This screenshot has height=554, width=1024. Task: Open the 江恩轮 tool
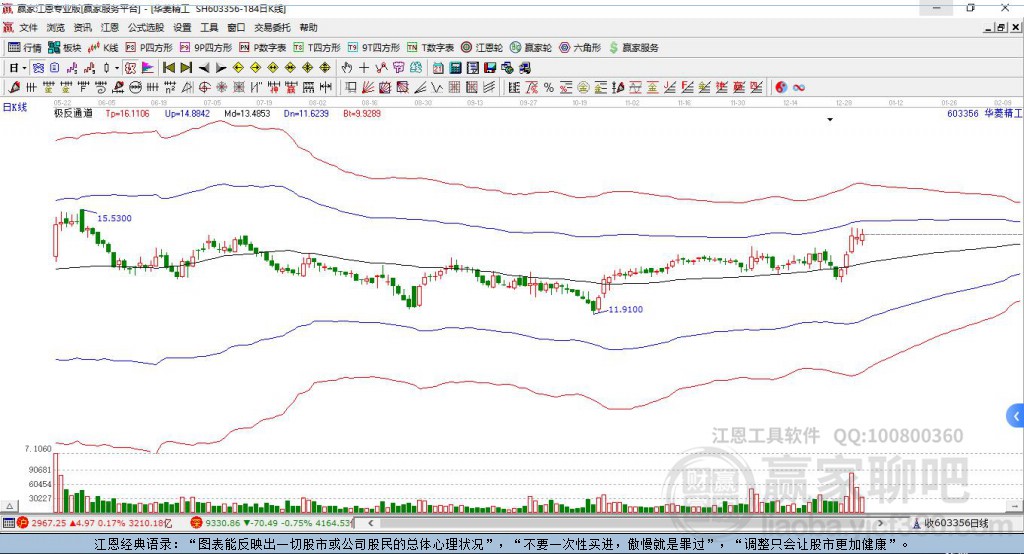point(482,48)
